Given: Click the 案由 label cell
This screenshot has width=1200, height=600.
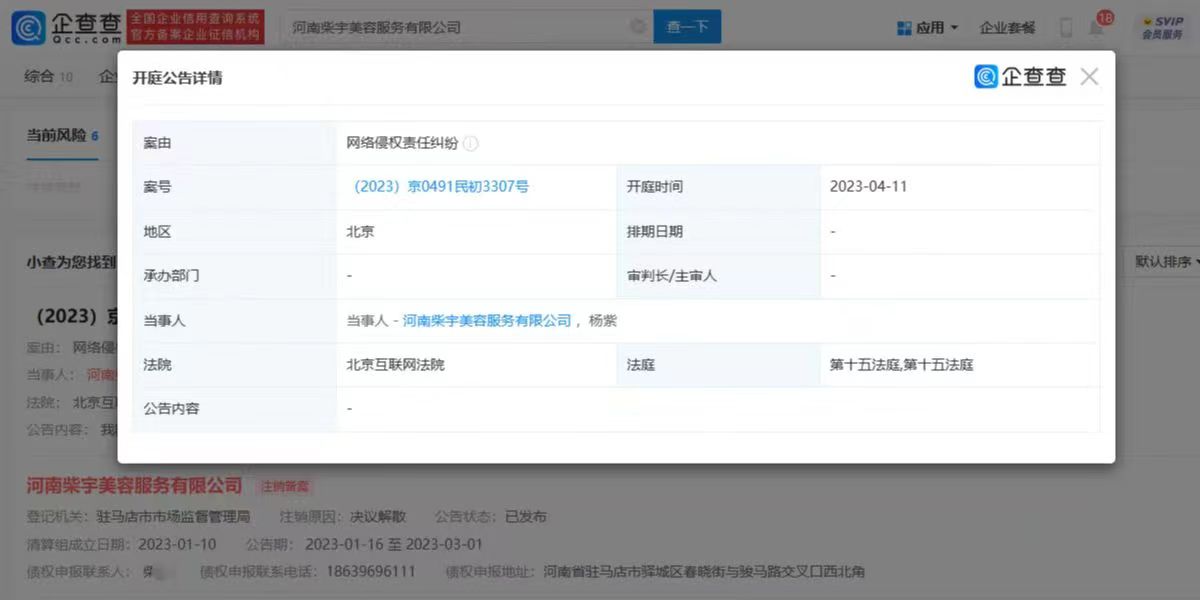Looking at the screenshot, I should [x=235, y=143].
